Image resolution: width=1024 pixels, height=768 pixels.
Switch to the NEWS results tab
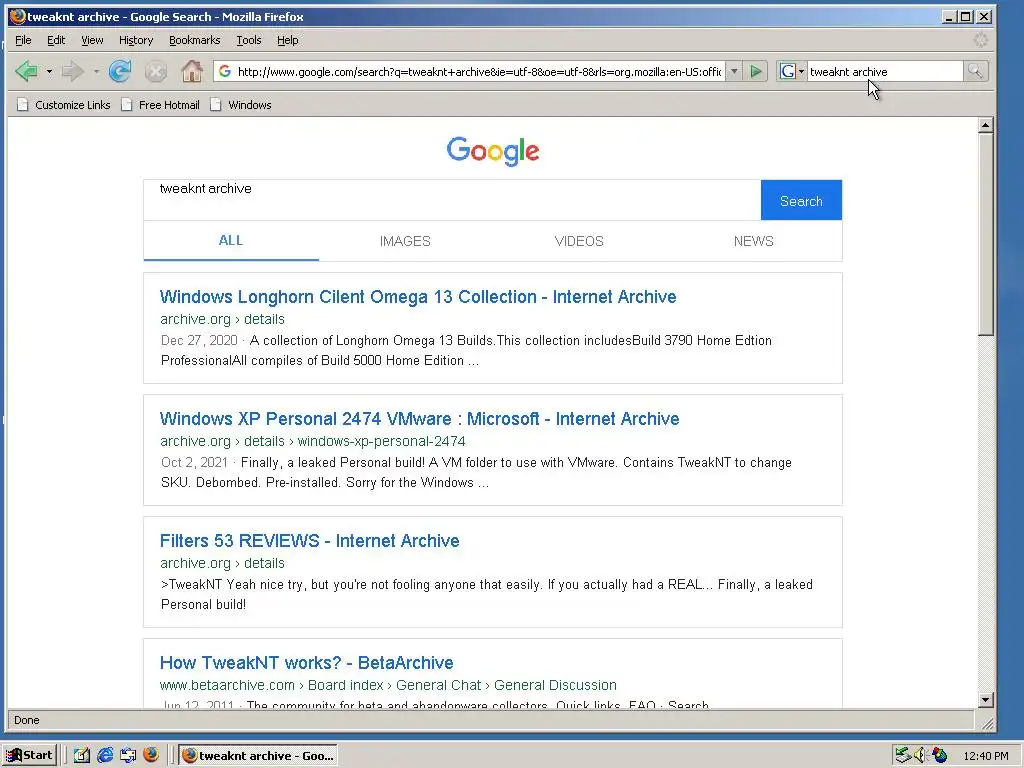pos(754,241)
